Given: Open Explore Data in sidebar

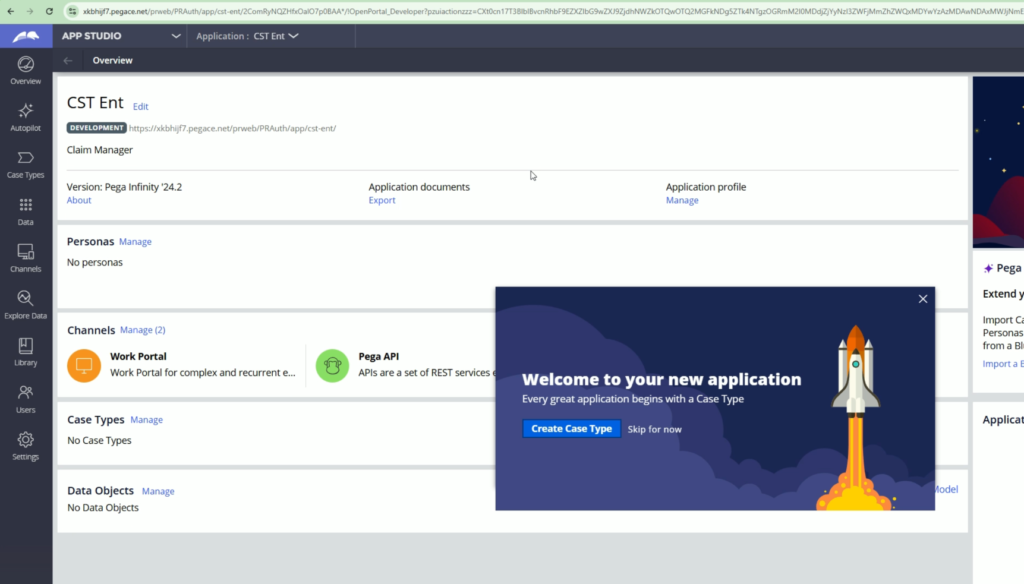Looking at the screenshot, I should (25, 305).
